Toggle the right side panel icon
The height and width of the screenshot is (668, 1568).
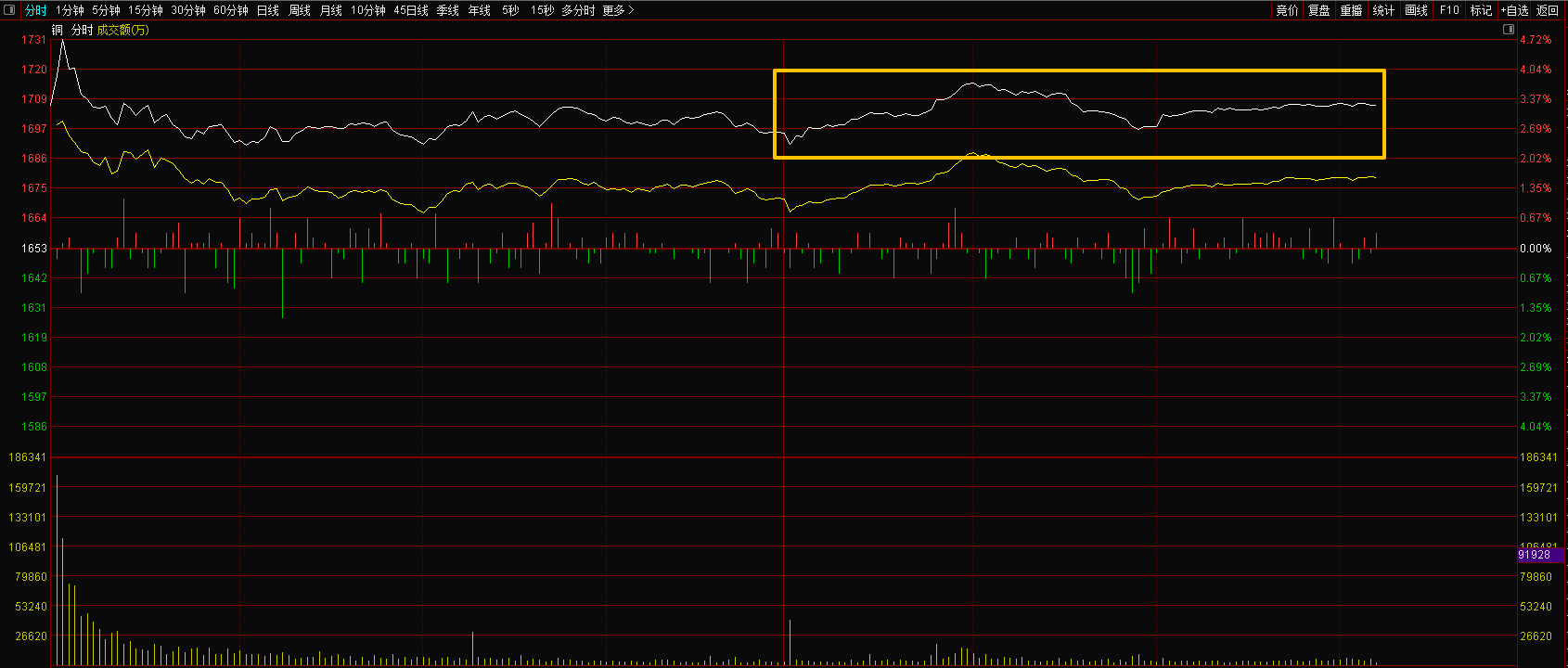(x=1508, y=30)
